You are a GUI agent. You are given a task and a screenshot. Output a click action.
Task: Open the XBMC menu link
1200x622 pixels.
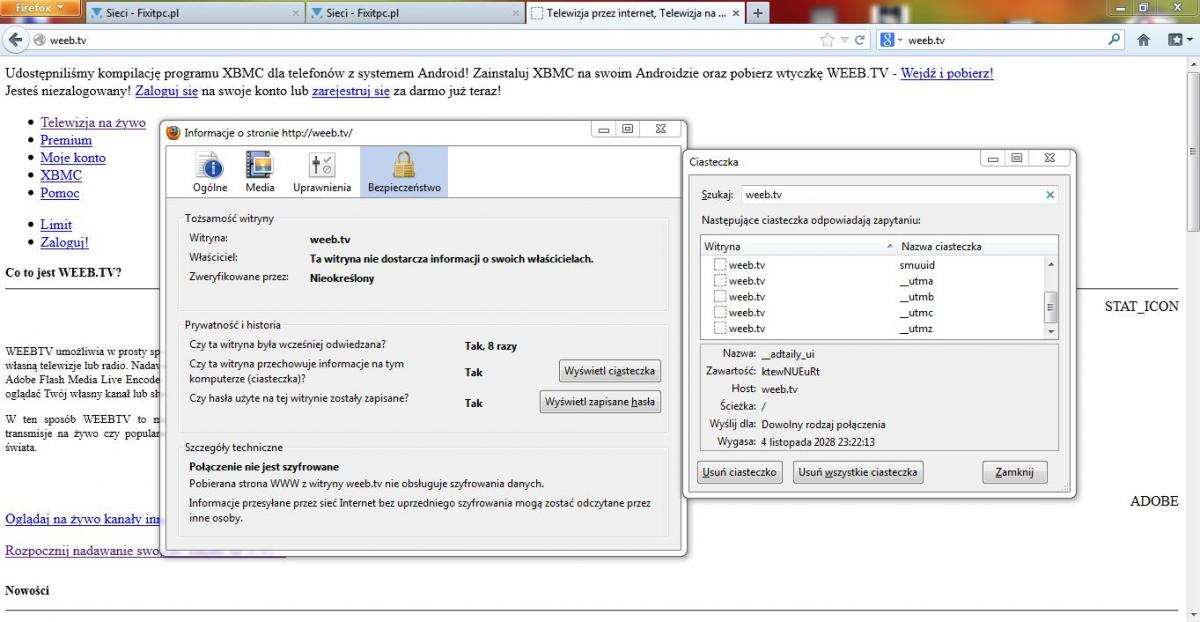click(x=61, y=175)
